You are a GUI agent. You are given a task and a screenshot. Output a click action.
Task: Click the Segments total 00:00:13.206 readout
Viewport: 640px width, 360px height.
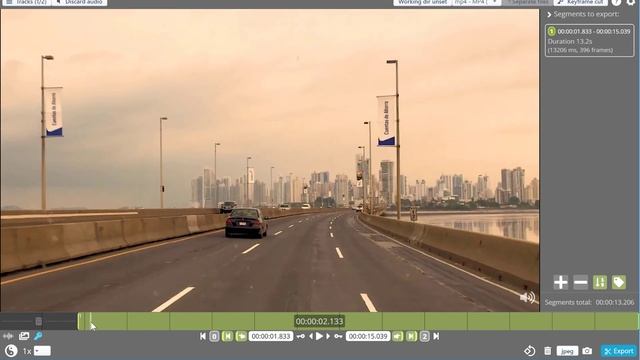tap(589, 302)
